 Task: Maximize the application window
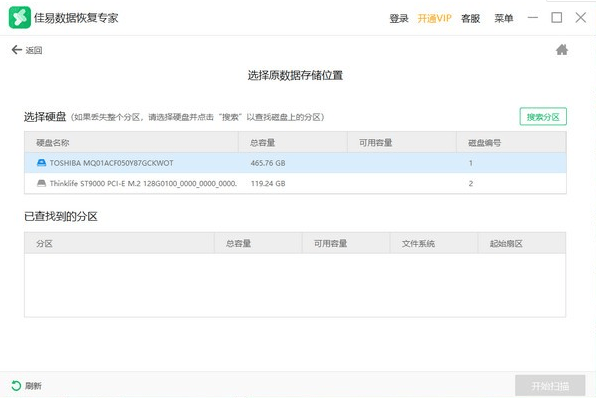coord(556,17)
